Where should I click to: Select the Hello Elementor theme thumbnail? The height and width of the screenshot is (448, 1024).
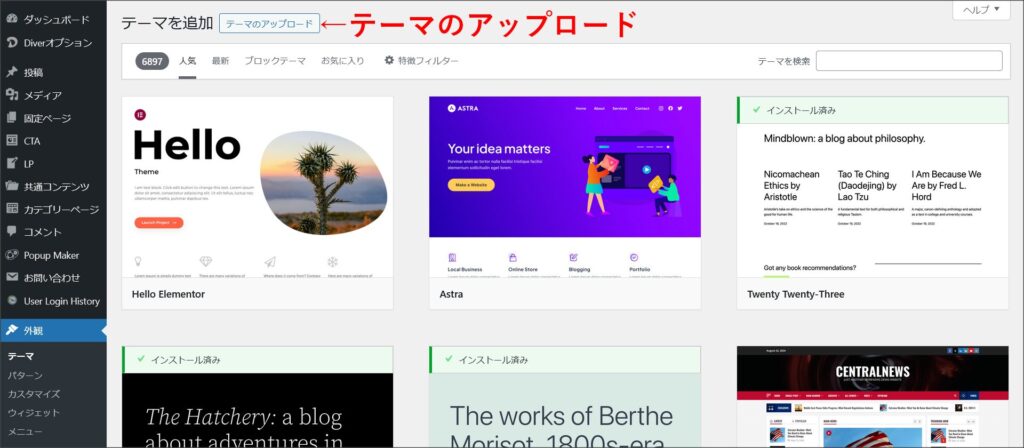257,187
